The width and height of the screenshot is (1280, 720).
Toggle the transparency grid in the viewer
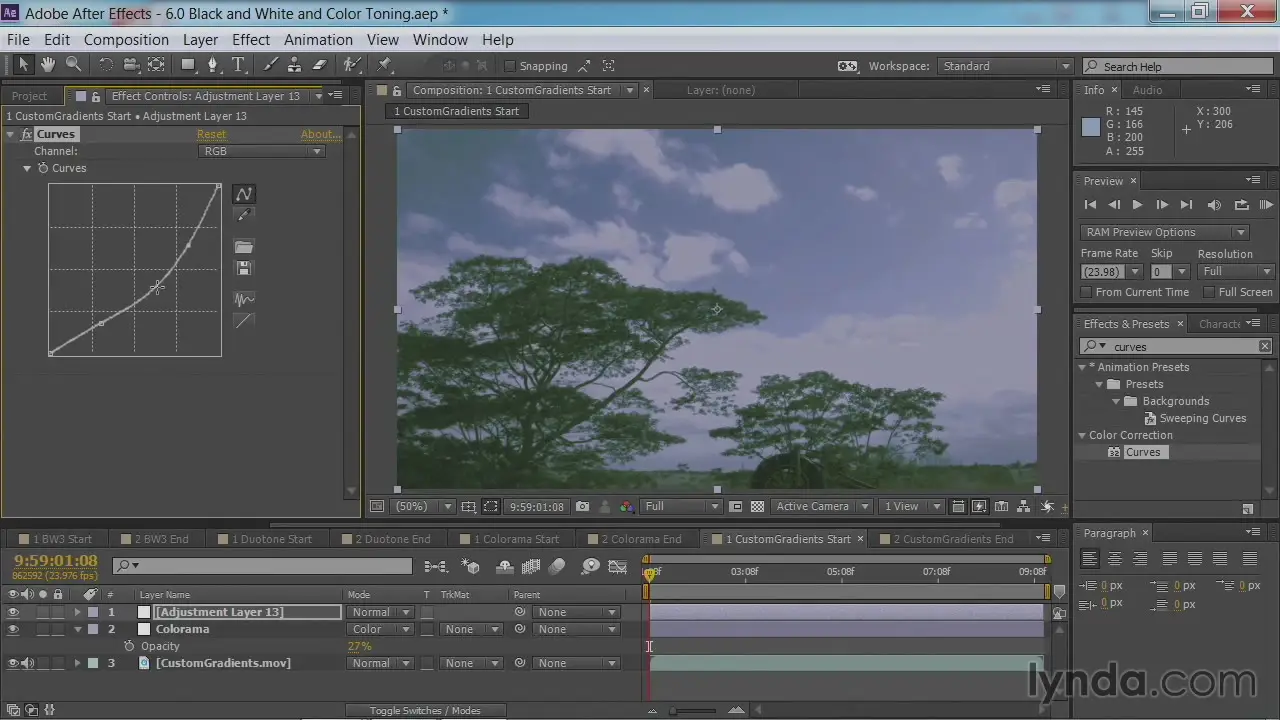pos(757,506)
